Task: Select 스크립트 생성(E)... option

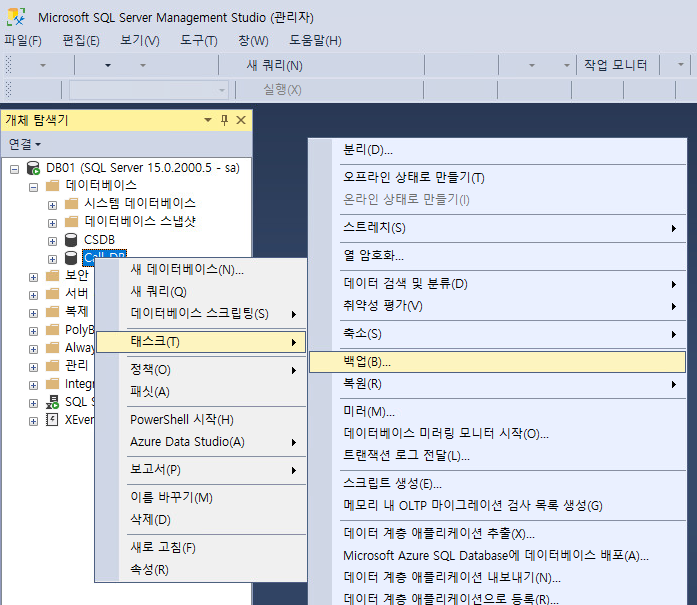Action: 497,484
